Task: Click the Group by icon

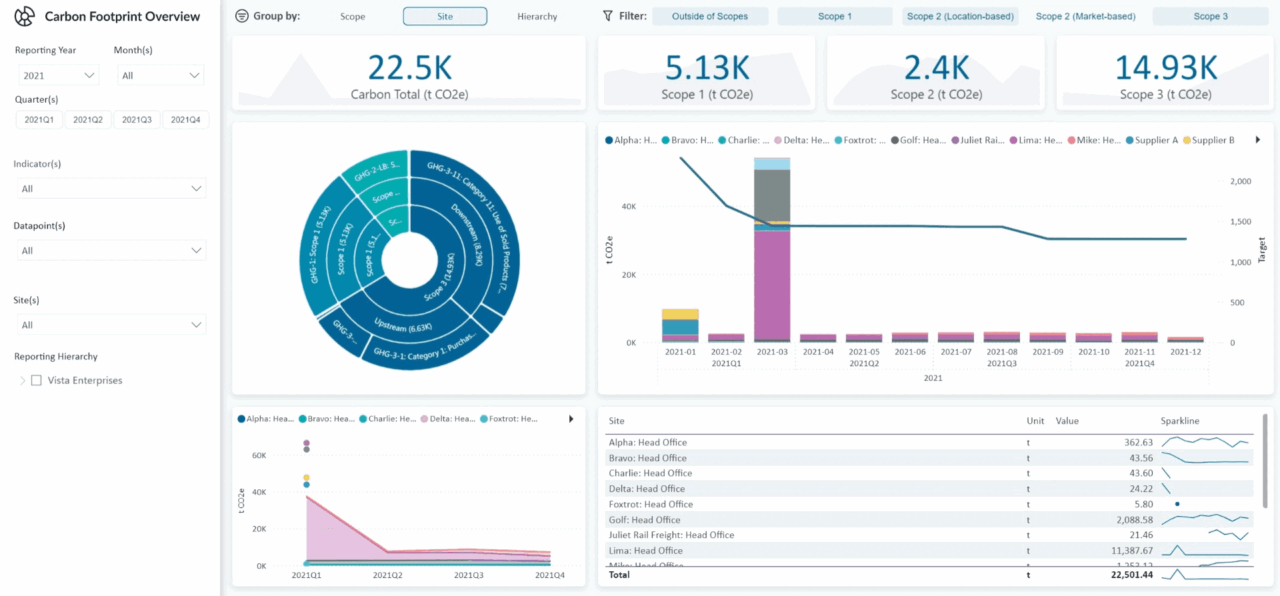Action: pos(240,15)
